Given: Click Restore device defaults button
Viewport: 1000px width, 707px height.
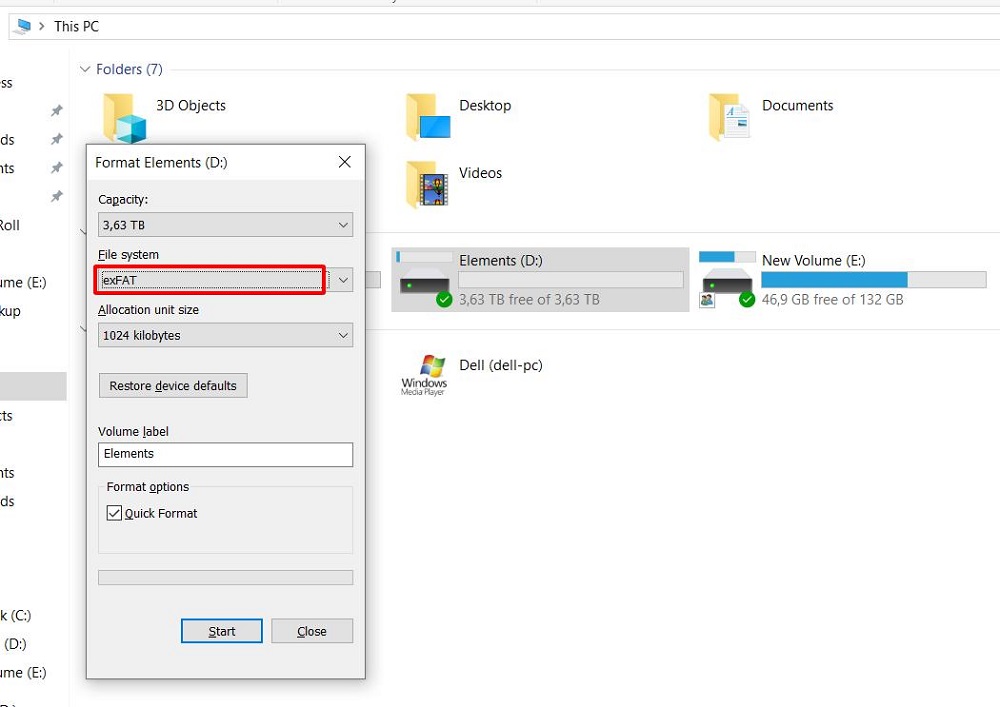Looking at the screenshot, I should pos(173,386).
